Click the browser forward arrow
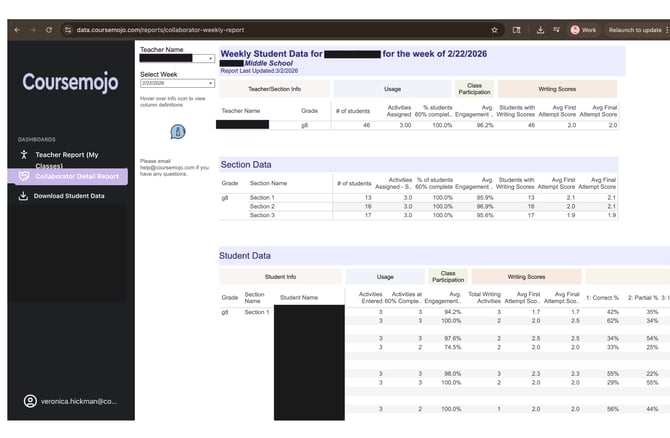Image resolution: width=670 pixels, height=438 pixels. coord(33,30)
